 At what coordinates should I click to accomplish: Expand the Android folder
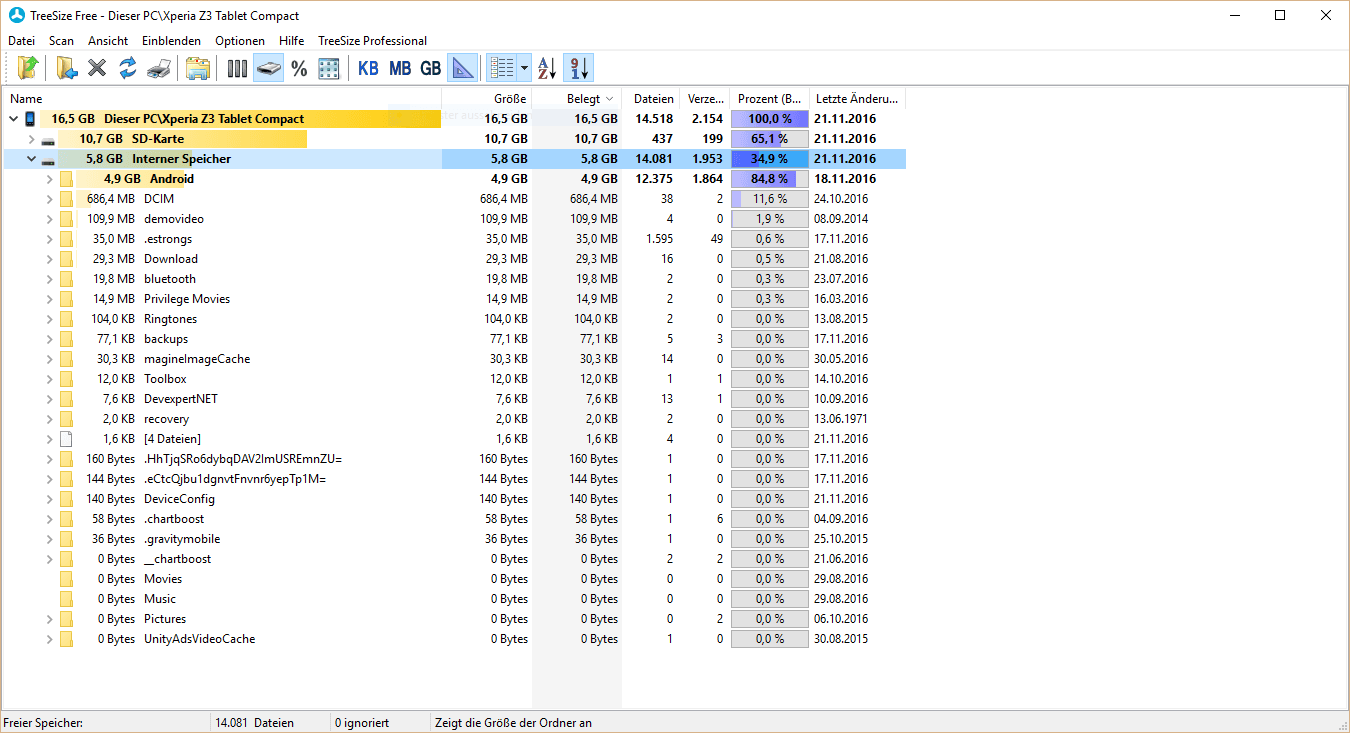(x=50, y=179)
